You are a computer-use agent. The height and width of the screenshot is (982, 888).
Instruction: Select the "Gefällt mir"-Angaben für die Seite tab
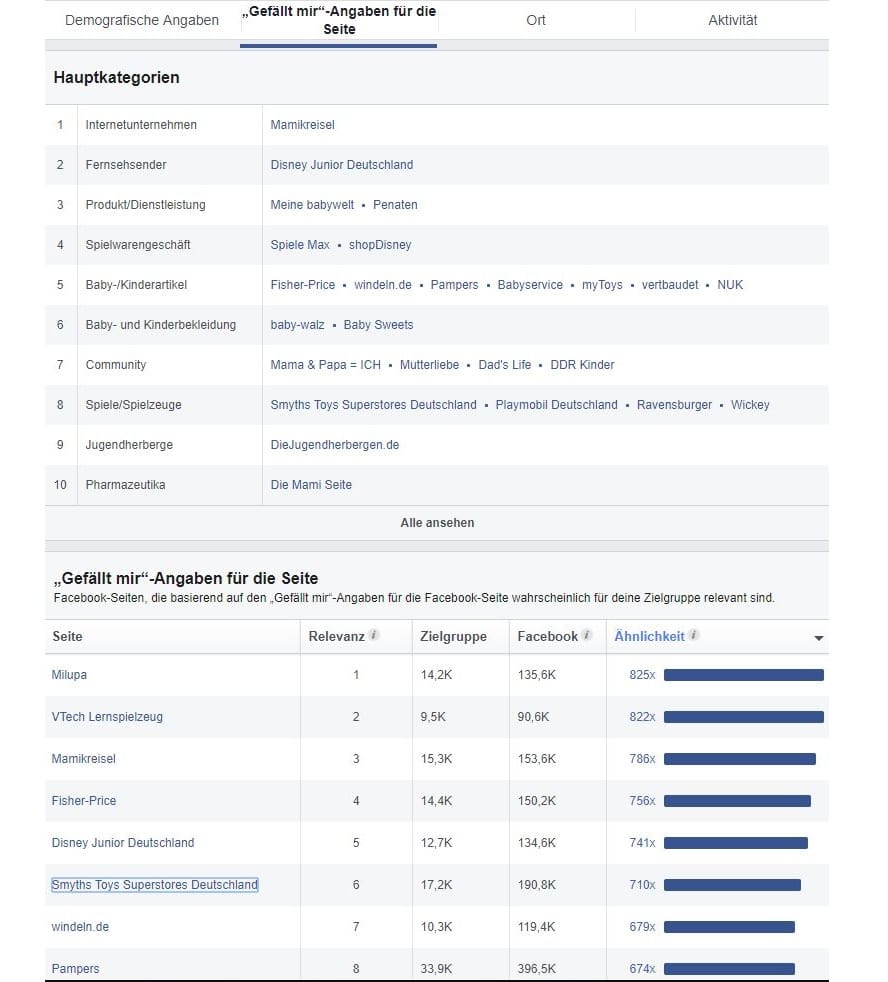click(x=339, y=20)
